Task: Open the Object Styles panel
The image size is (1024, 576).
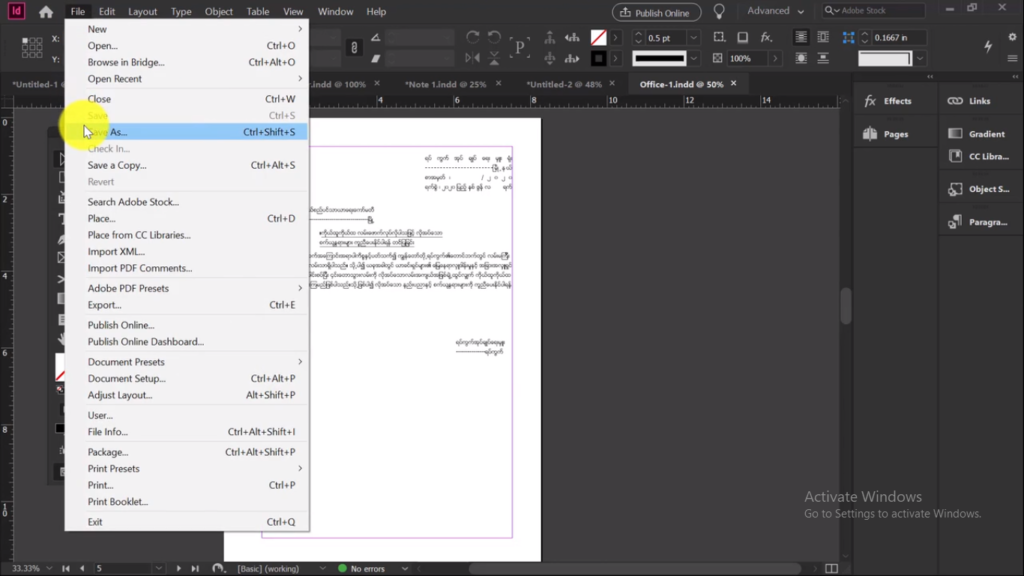Action: pos(978,189)
